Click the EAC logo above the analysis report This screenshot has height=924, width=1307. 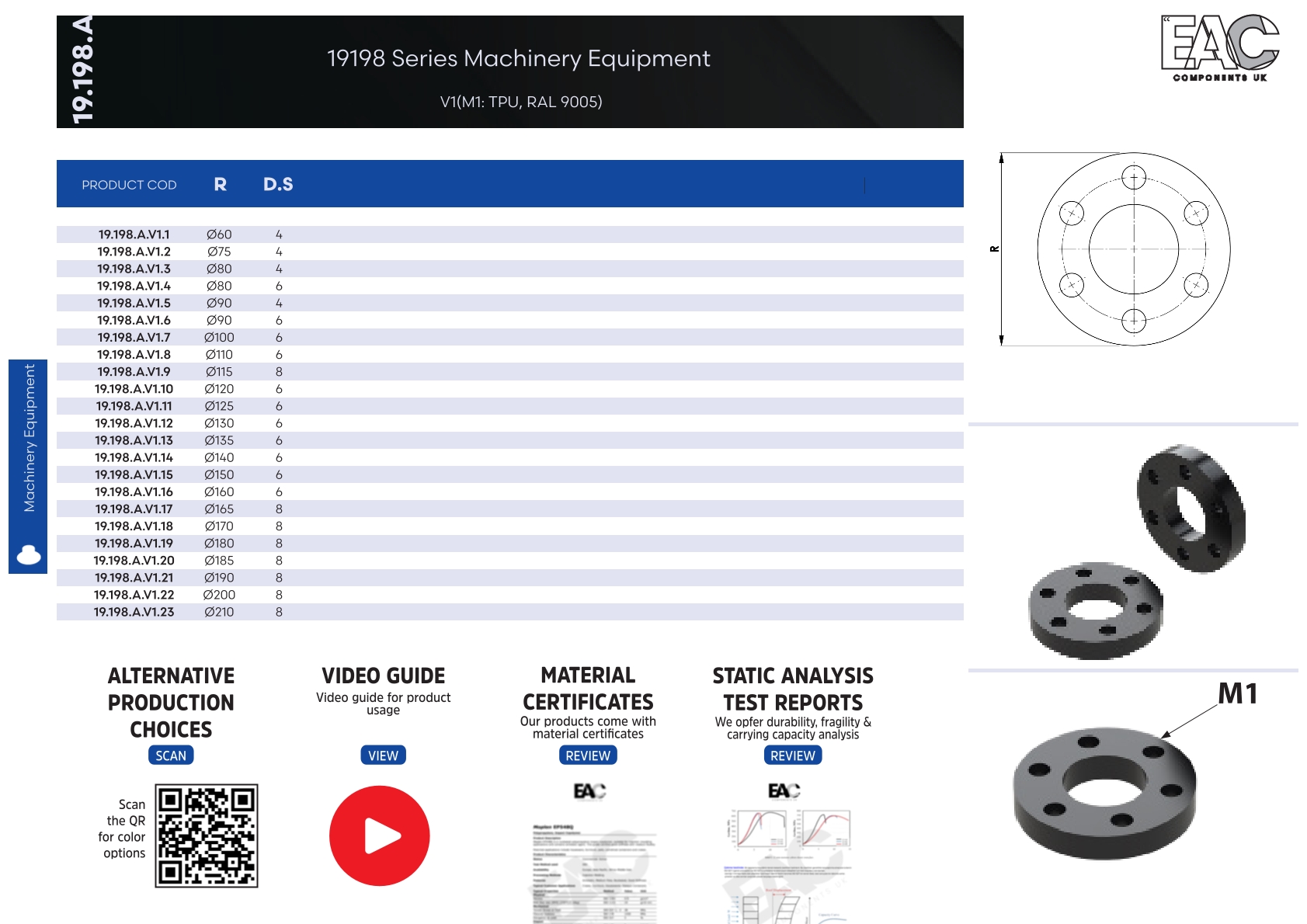coord(784,790)
